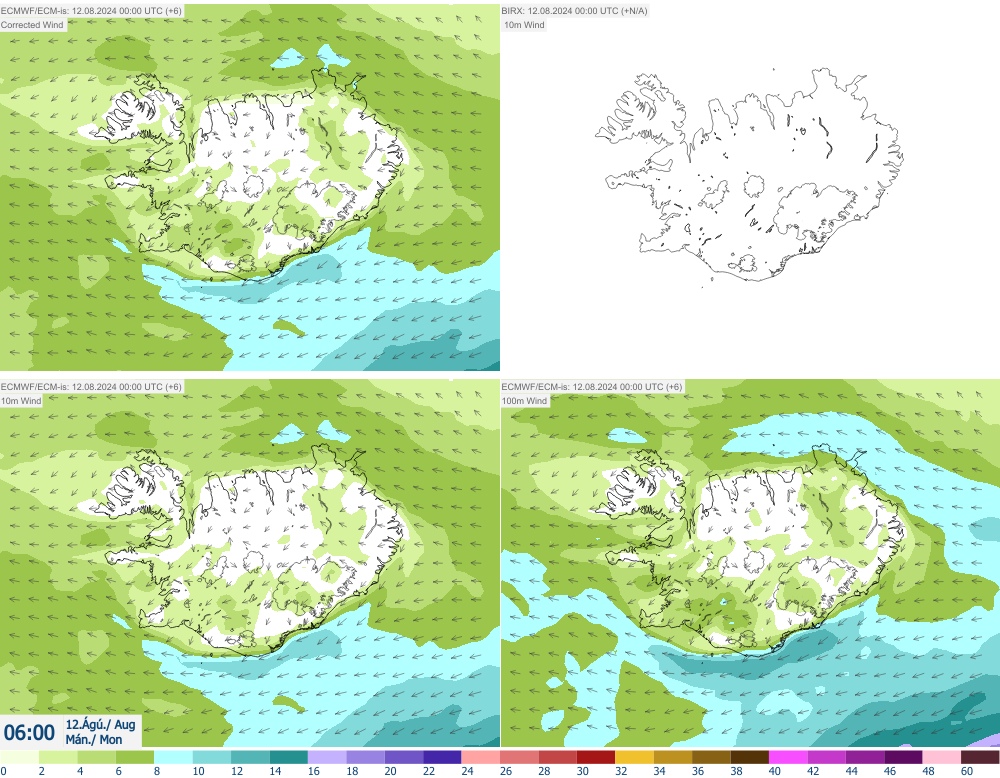Click the Mán./ Mon weekday text
1000x778 pixels.
pyautogui.click(x=94, y=739)
